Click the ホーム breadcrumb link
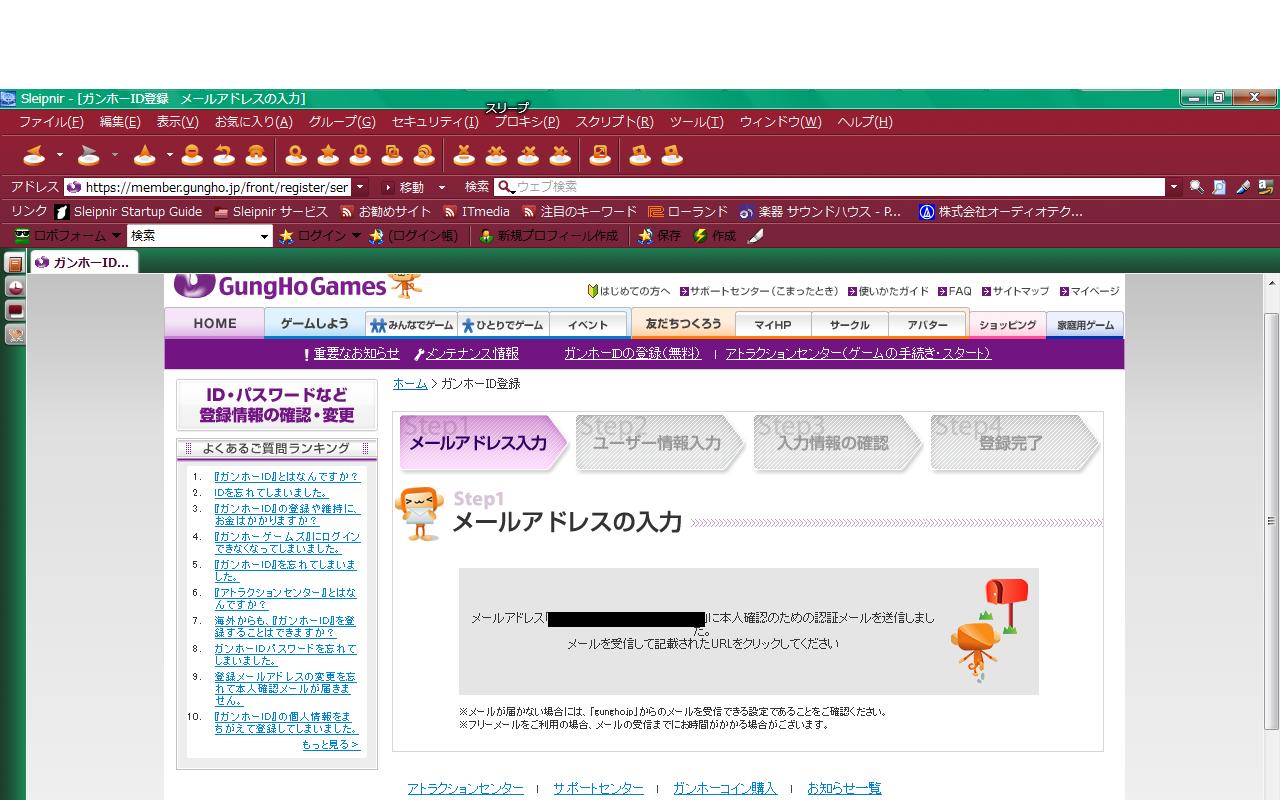The width and height of the screenshot is (1280, 800). (410, 384)
